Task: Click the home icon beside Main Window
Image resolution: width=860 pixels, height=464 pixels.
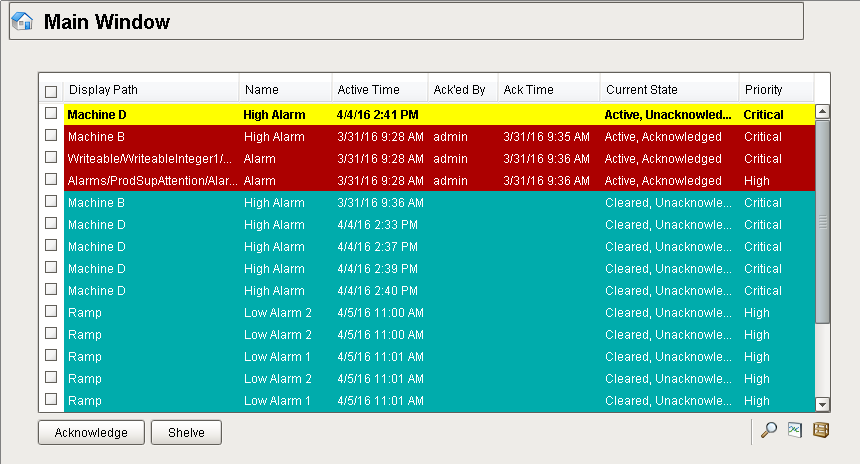Action: pos(22,21)
